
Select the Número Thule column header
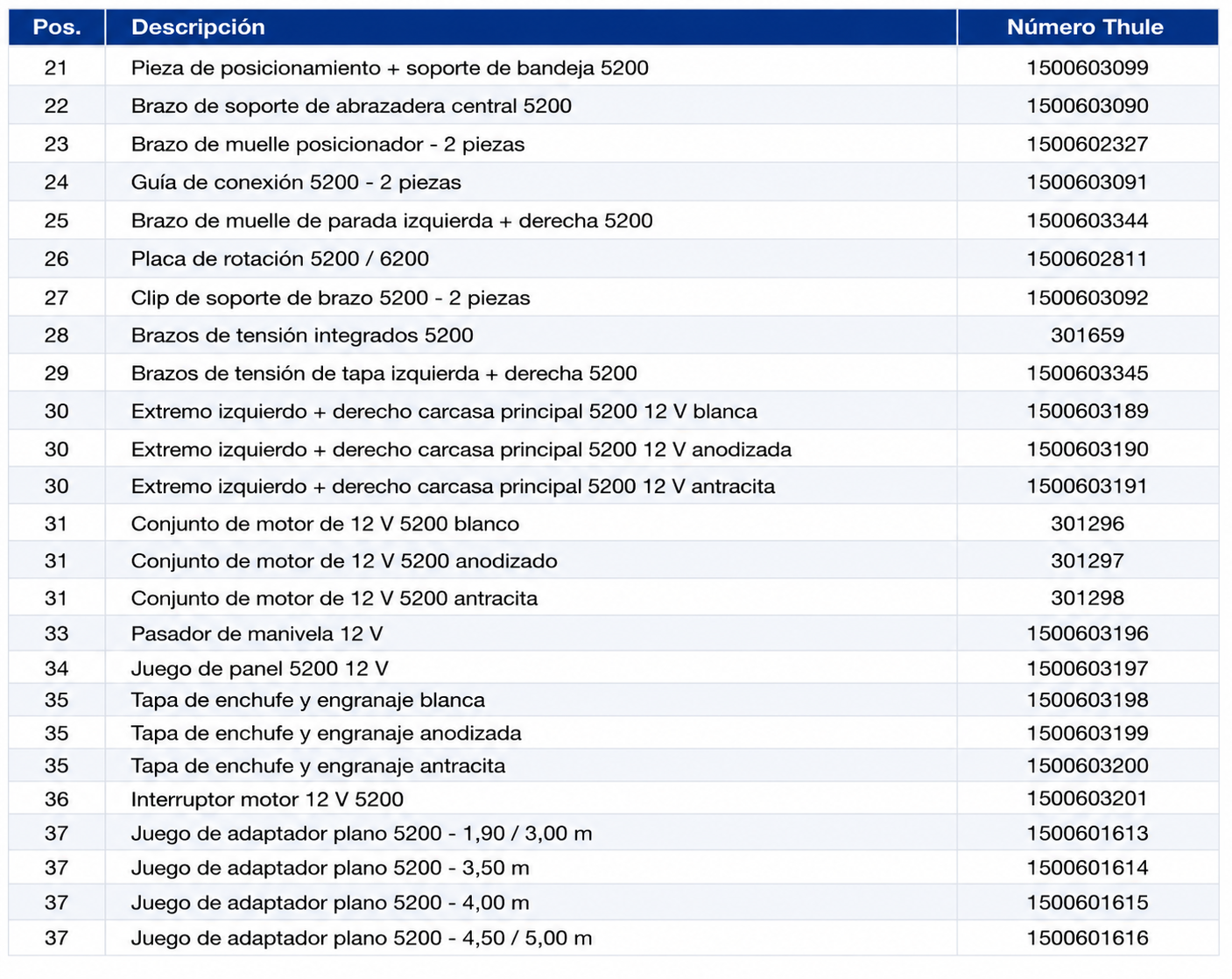click(1086, 27)
